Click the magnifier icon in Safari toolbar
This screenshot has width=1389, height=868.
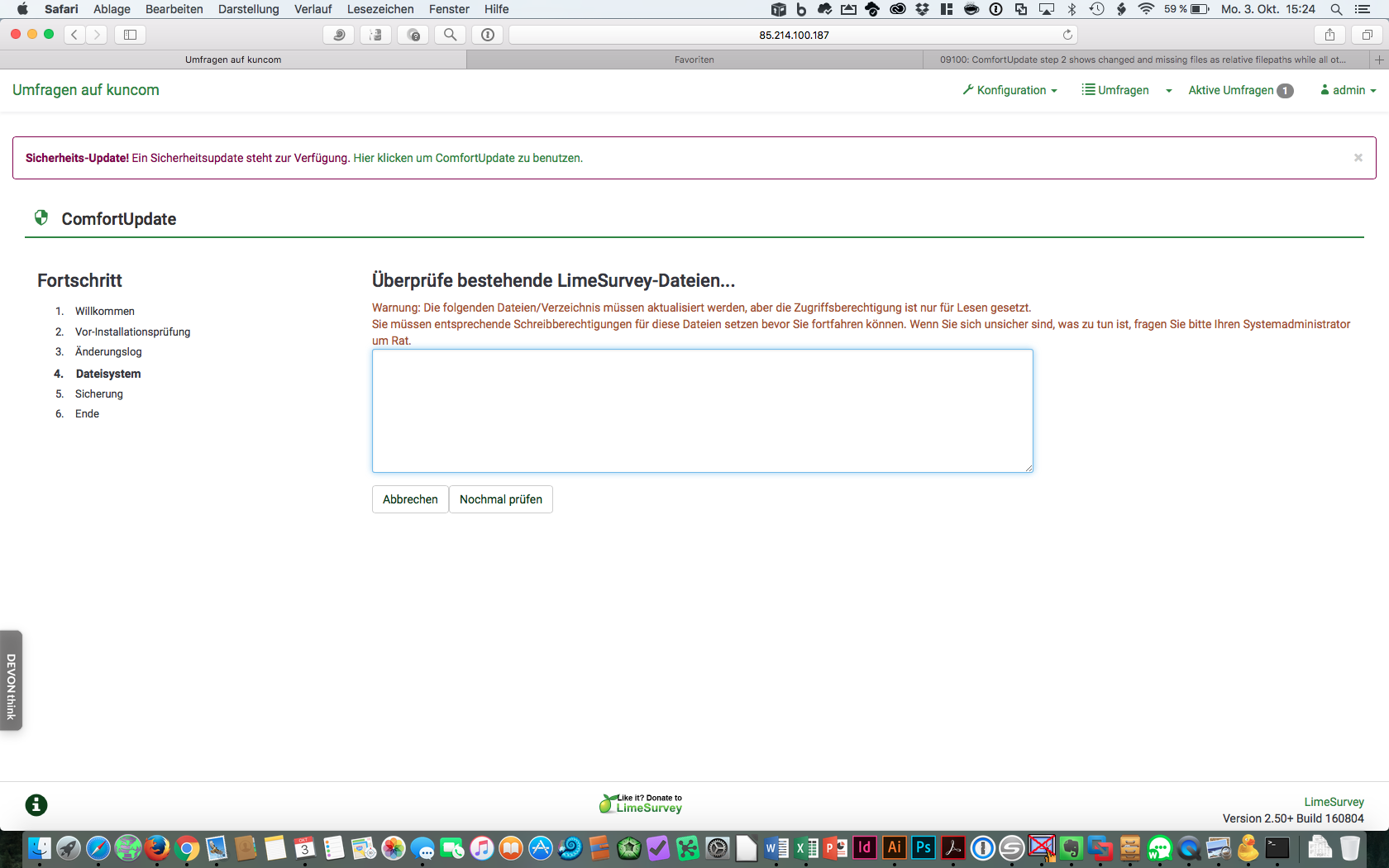[x=450, y=35]
